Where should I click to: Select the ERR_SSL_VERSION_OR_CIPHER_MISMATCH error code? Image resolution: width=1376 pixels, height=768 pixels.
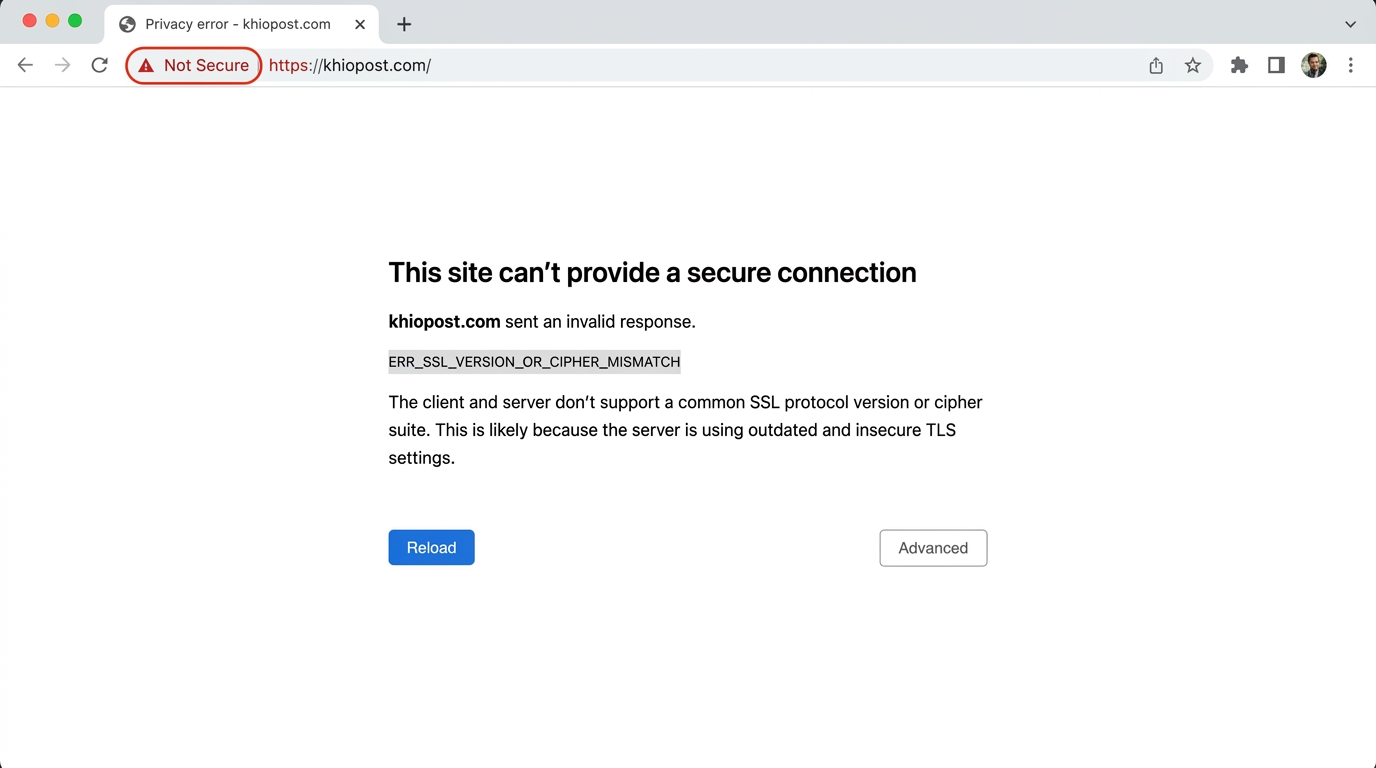(x=534, y=362)
